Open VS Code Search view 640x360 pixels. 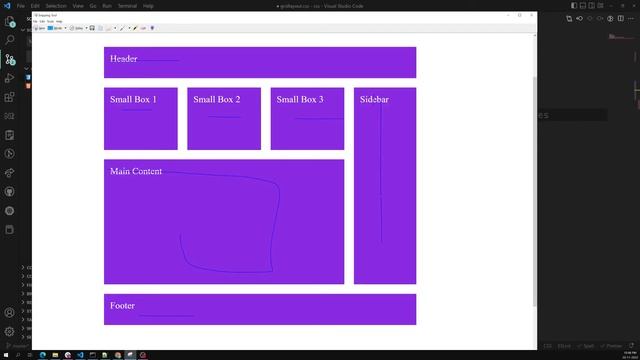click(x=9, y=40)
